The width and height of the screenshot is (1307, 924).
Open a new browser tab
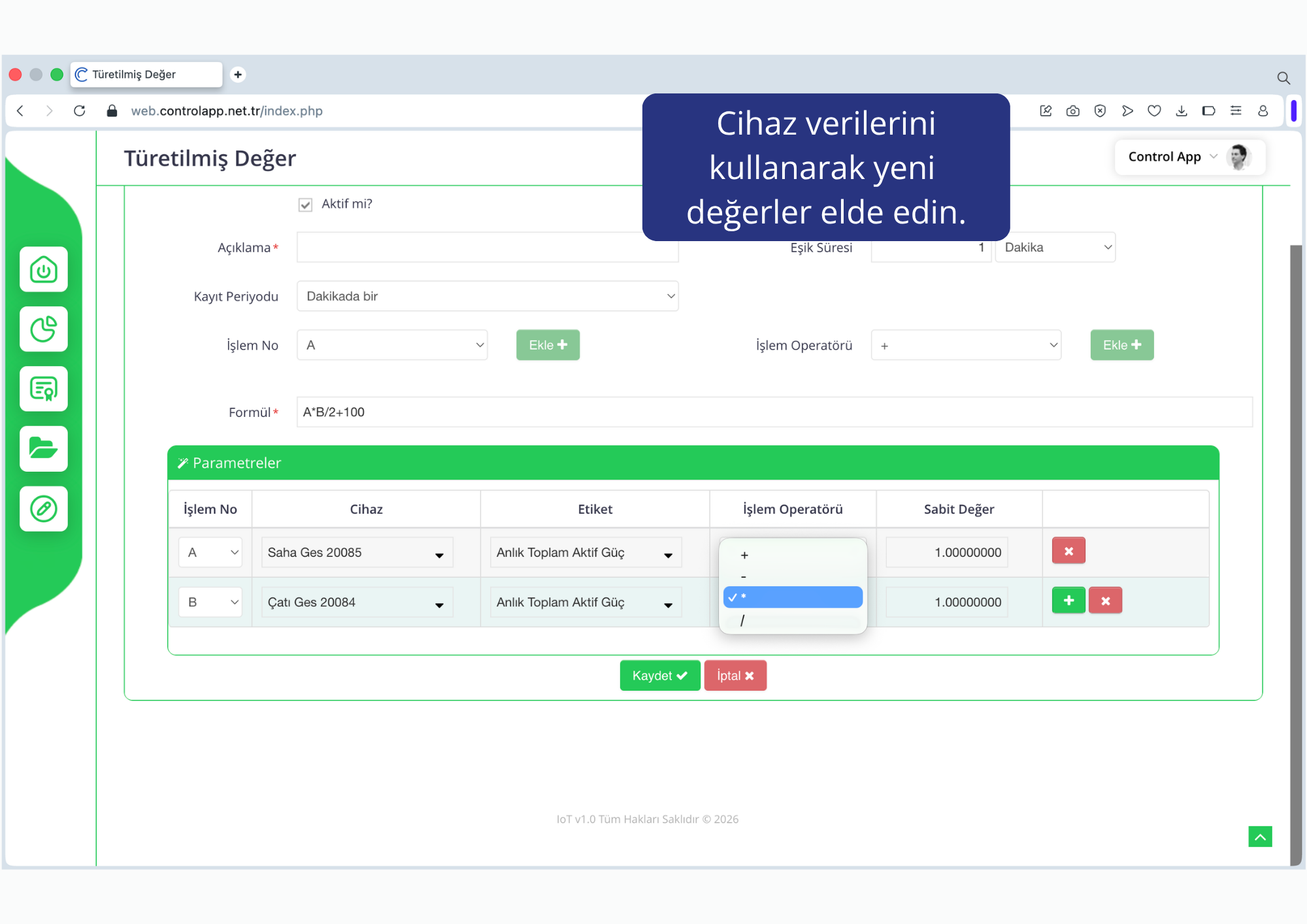coord(238,74)
